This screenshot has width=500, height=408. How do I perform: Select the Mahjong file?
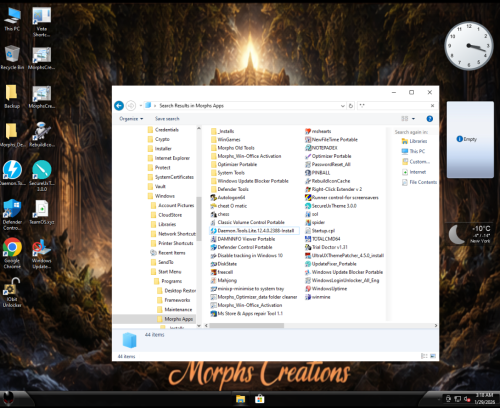click(224, 280)
